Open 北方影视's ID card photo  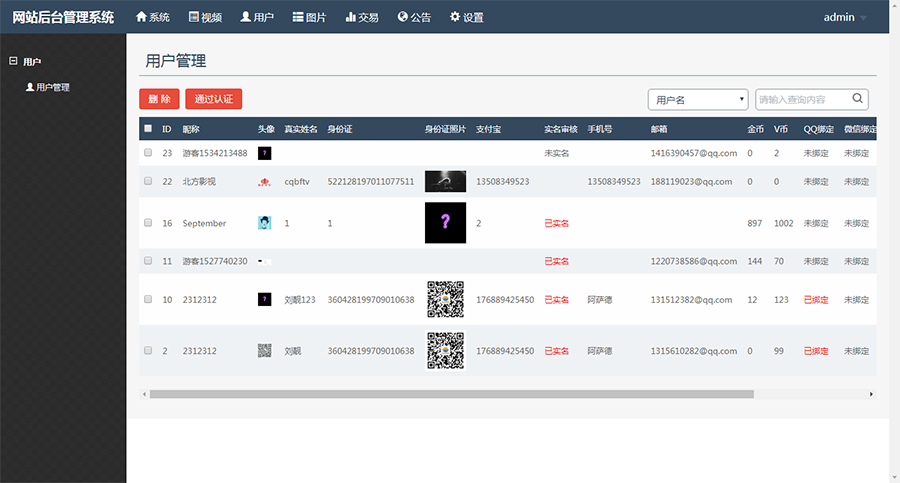coord(445,181)
